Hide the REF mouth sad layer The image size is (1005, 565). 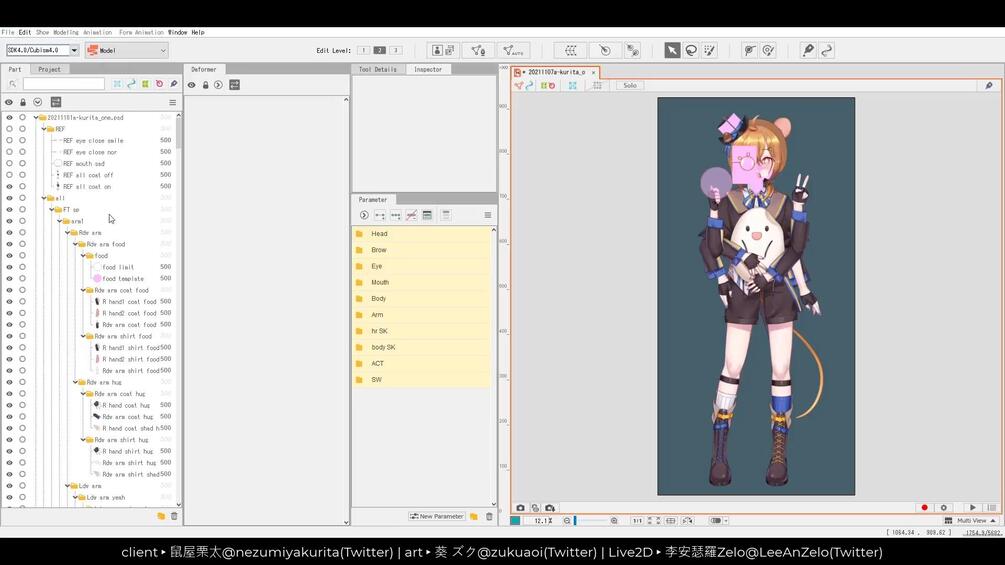[9, 163]
